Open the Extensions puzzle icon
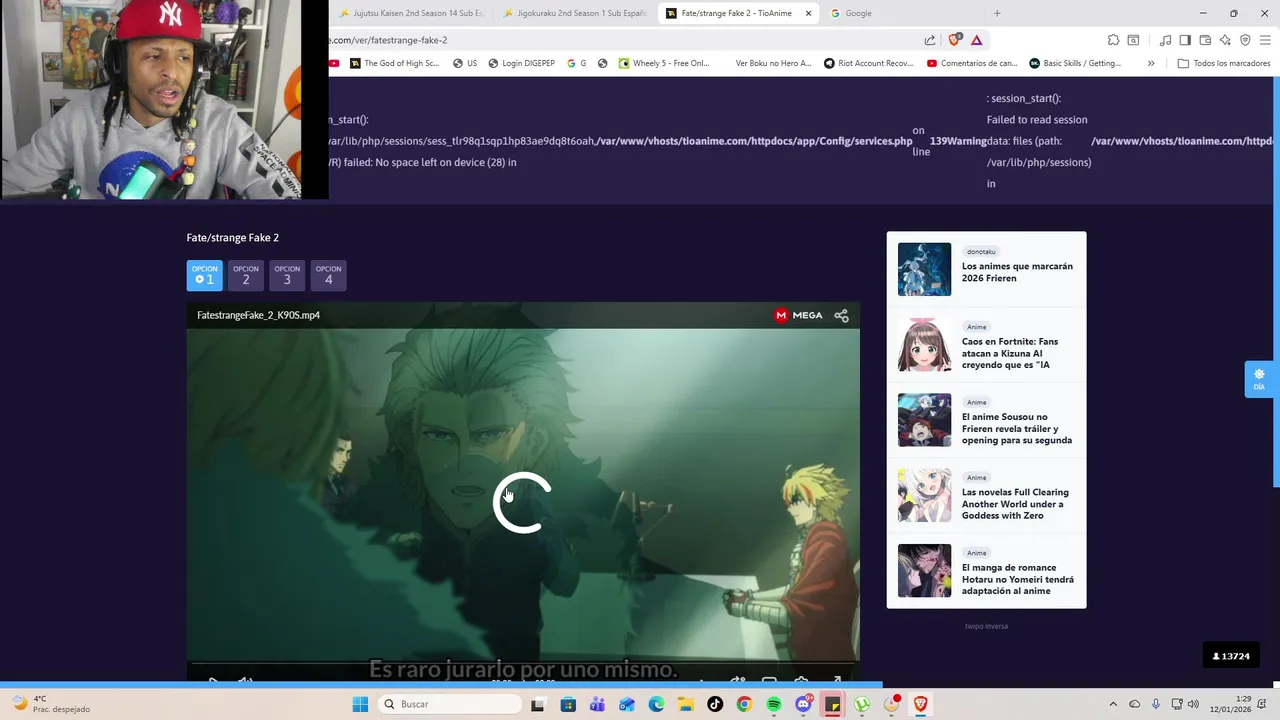The image size is (1280, 720). (x=1113, y=40)
